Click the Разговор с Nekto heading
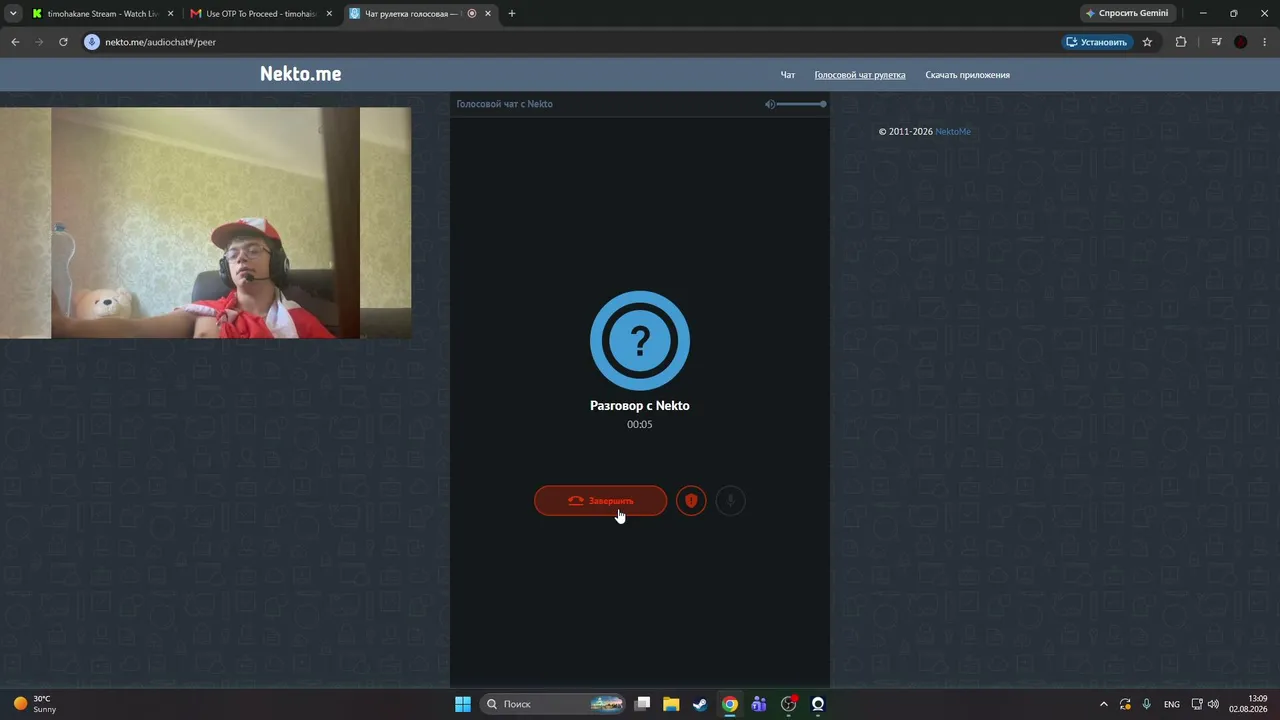The height and width of the screenshot is (720, 1280). 640,405
